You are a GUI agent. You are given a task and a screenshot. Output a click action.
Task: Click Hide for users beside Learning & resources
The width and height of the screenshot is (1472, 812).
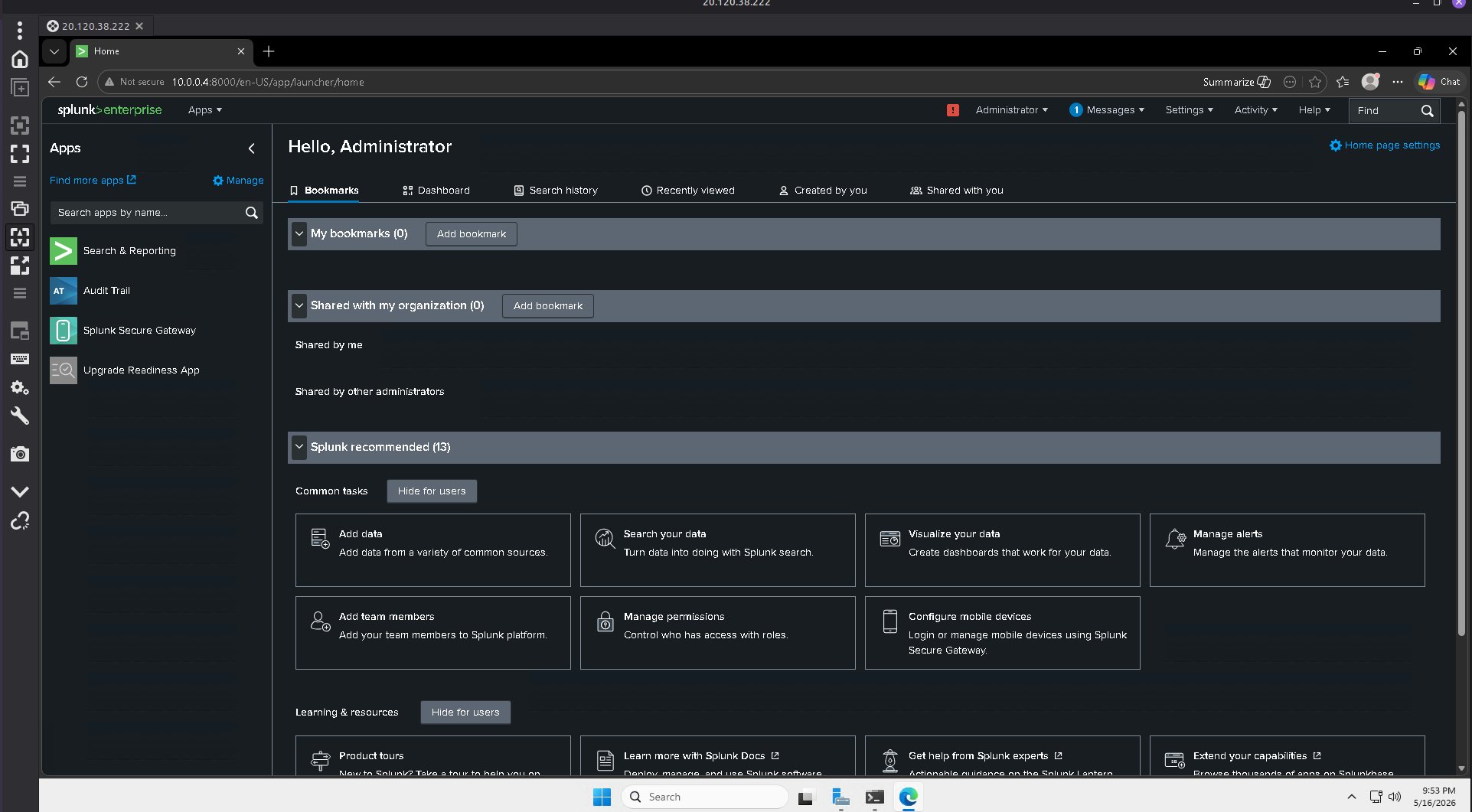click(x=465, y=713)
